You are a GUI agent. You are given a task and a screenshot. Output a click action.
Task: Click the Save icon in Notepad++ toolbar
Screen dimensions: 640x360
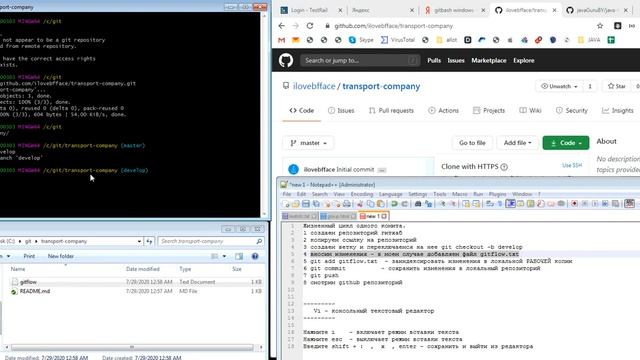(x=306, y=204)
